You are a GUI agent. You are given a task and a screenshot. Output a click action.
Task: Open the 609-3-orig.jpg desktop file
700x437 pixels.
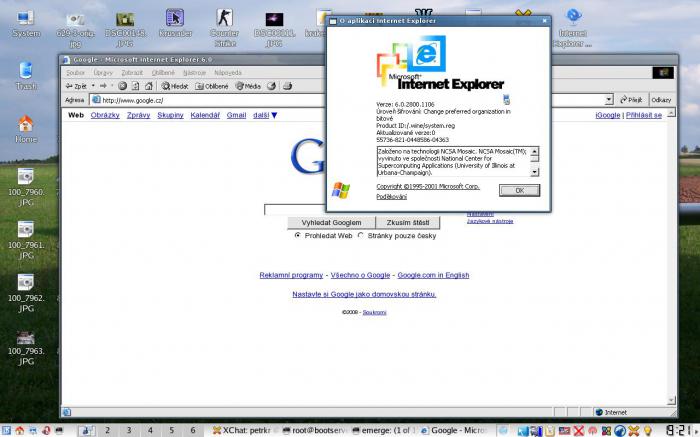75,29
